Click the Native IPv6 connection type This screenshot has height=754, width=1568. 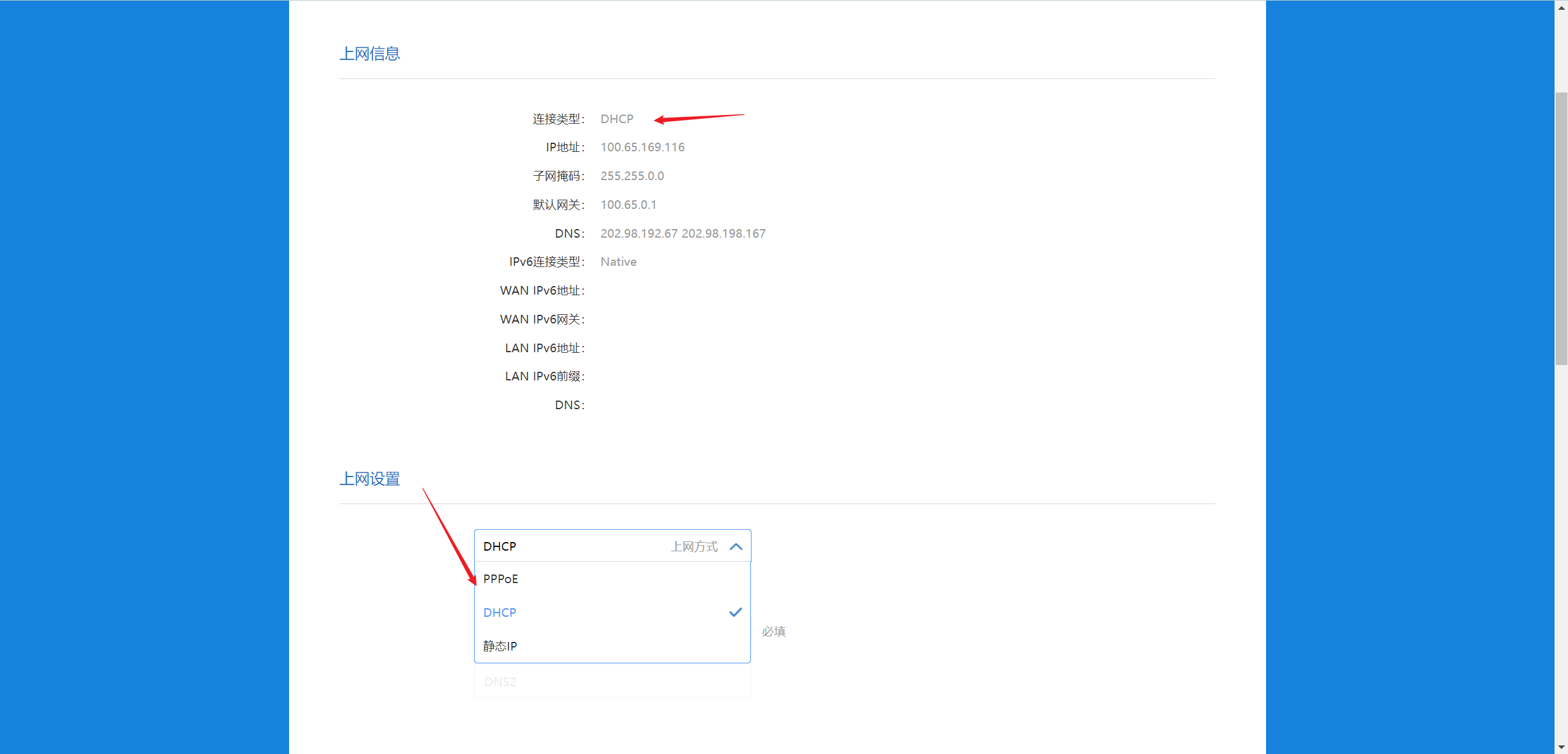pyautogui.click(x=619, y=262)
